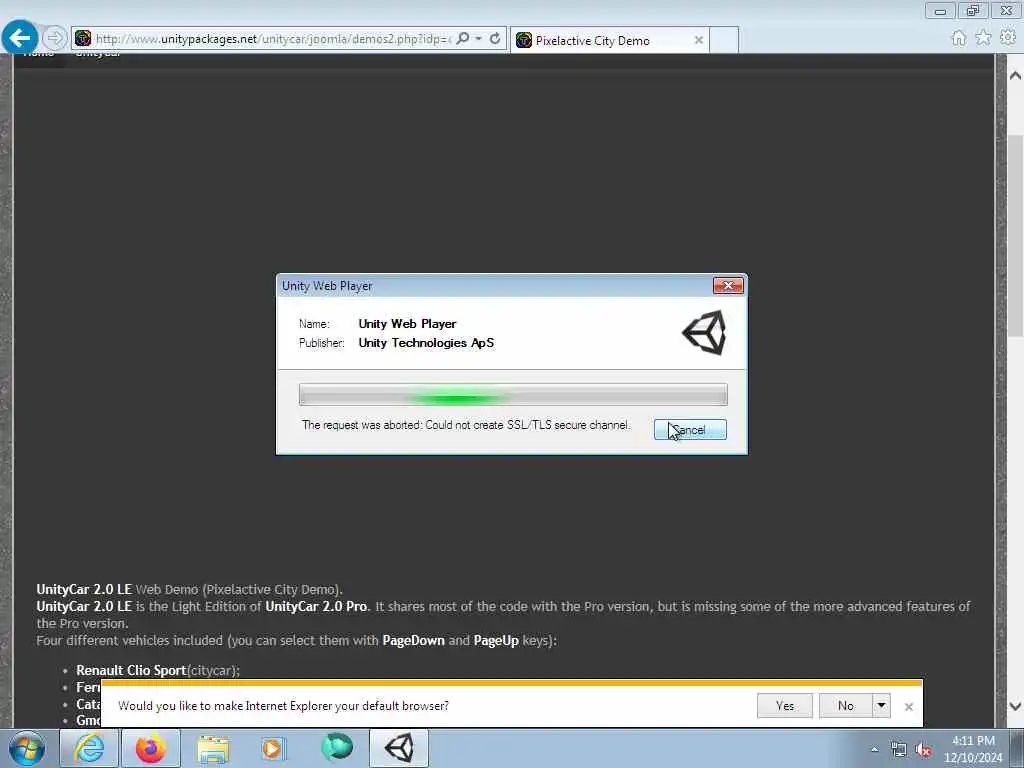Screen dimensions: 1024x768
Task: Close the Unity Web Player dialog
Action: [728, 285]
